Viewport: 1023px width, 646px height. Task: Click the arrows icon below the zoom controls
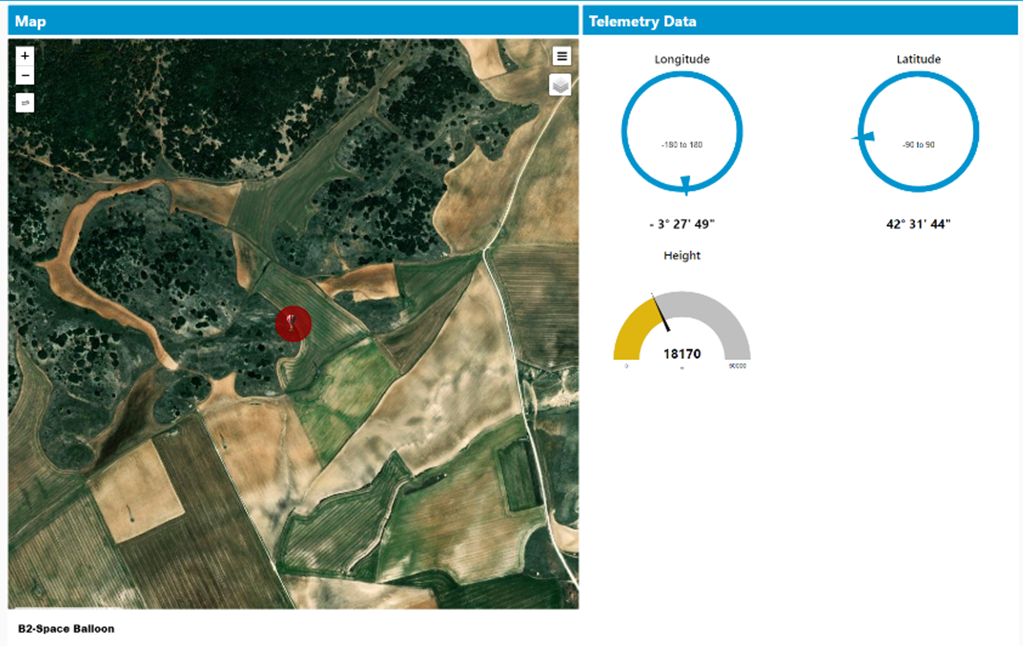pyautogui.click(x=26, y=102)
